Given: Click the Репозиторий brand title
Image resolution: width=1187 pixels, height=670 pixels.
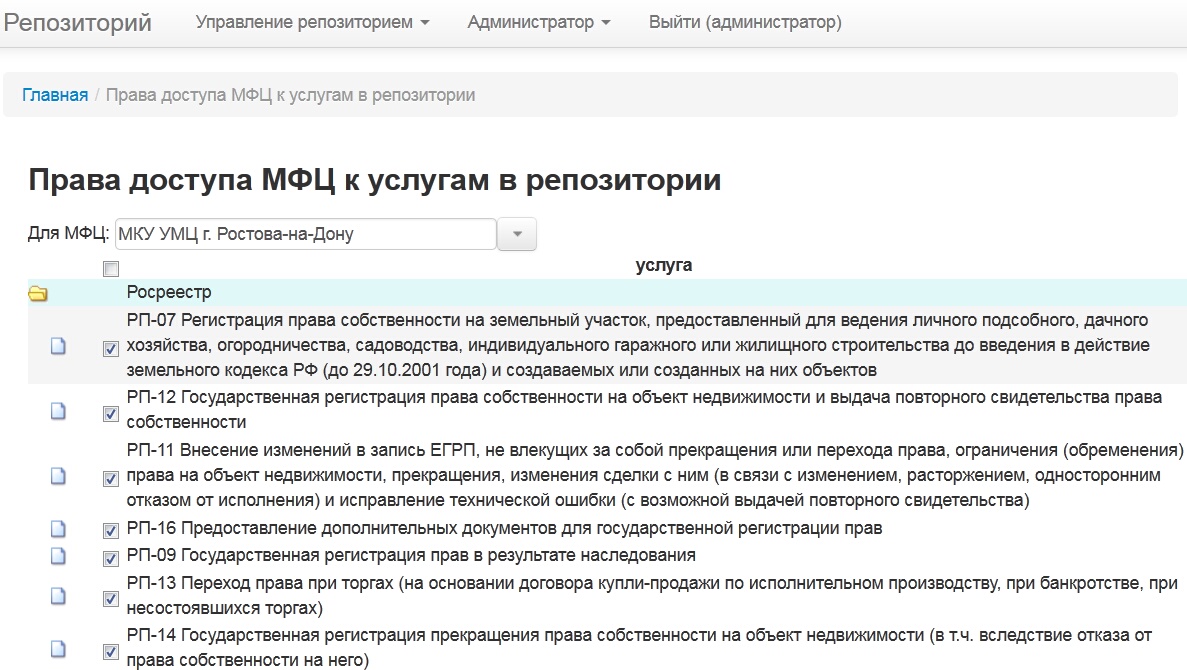Looking at the screenshot, I should (x=77, y=22).
